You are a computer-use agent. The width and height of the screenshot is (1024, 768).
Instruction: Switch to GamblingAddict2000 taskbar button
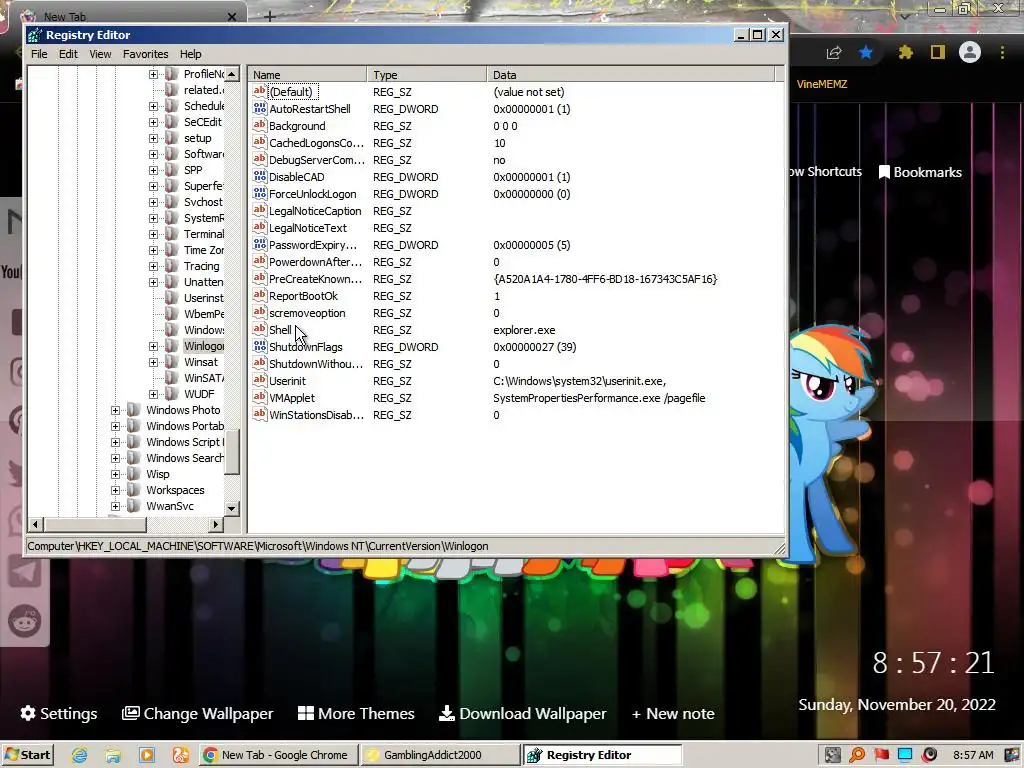pos(440,755)
